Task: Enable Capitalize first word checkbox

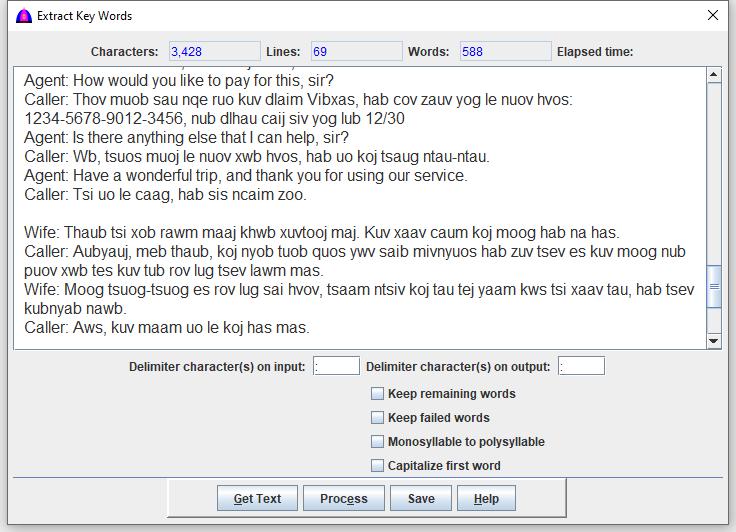Action: tap(378, 466)
